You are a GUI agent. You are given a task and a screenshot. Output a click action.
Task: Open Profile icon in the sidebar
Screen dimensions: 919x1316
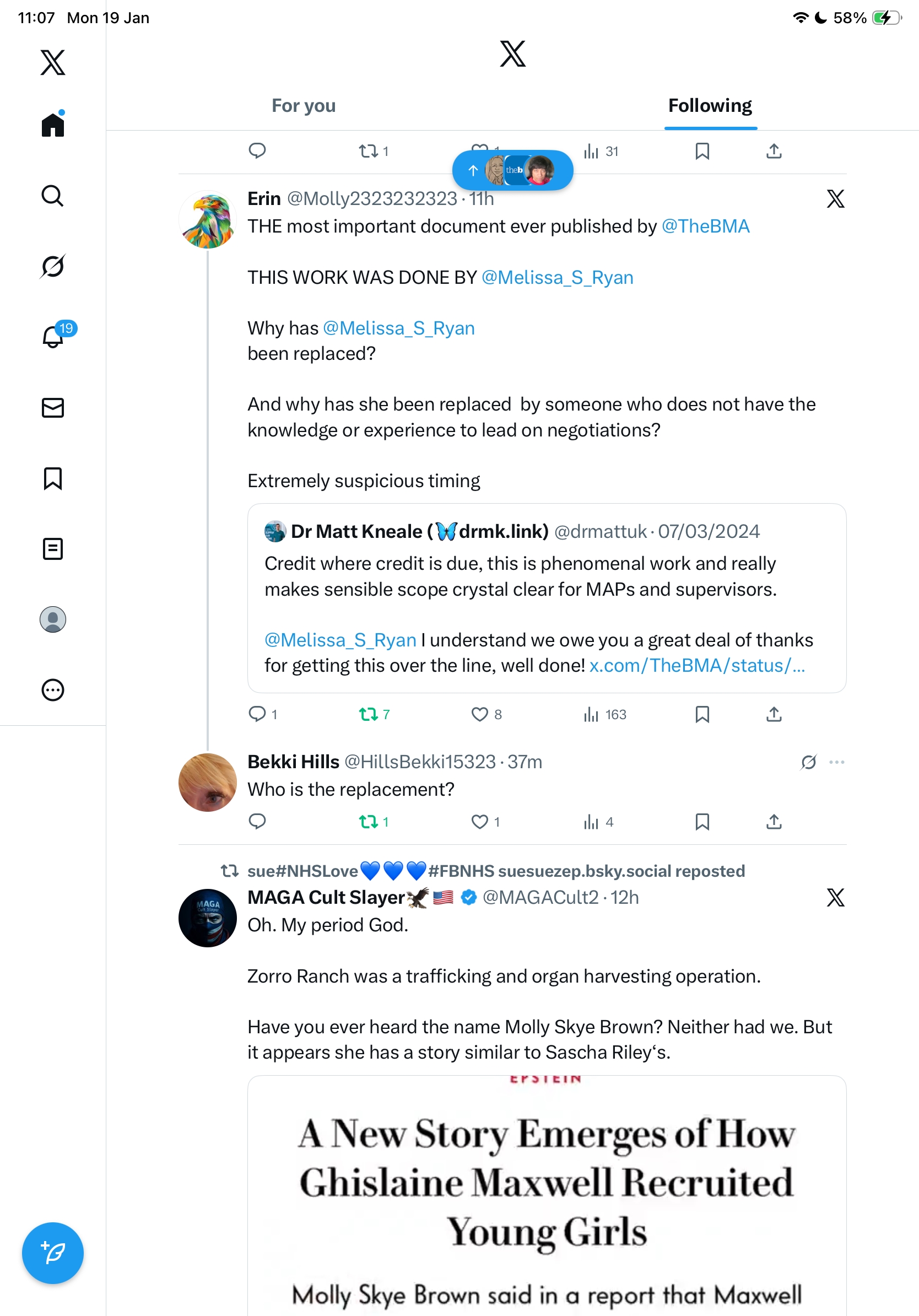click(x=52, y=619)
